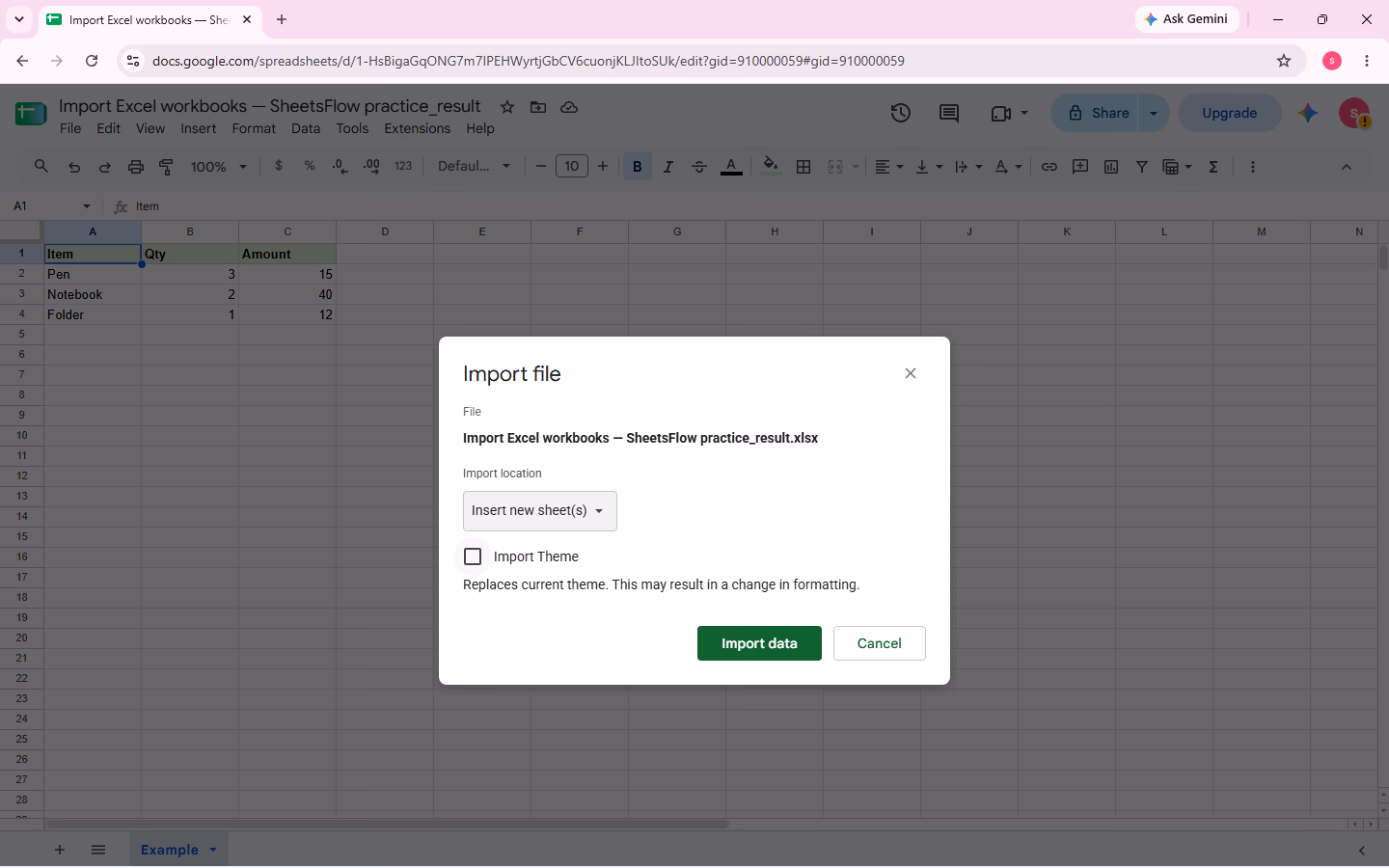Expand the Share options arrow
1389x868 pixels.
point(1154,113)
